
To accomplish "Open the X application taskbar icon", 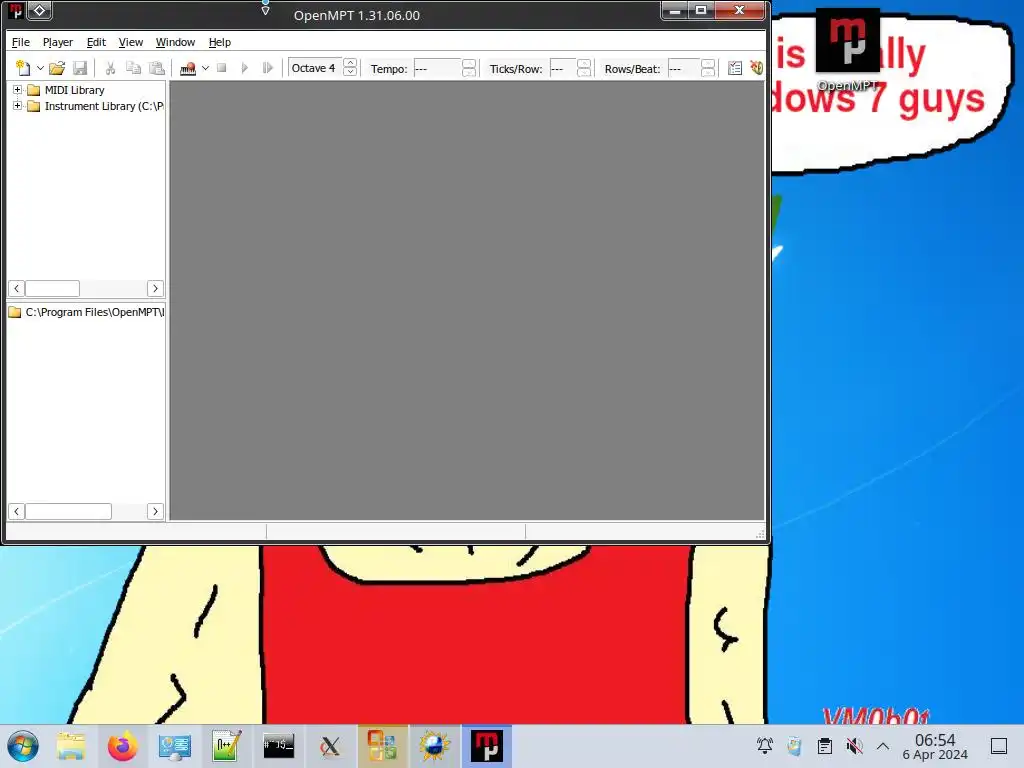I will point(330,746).
